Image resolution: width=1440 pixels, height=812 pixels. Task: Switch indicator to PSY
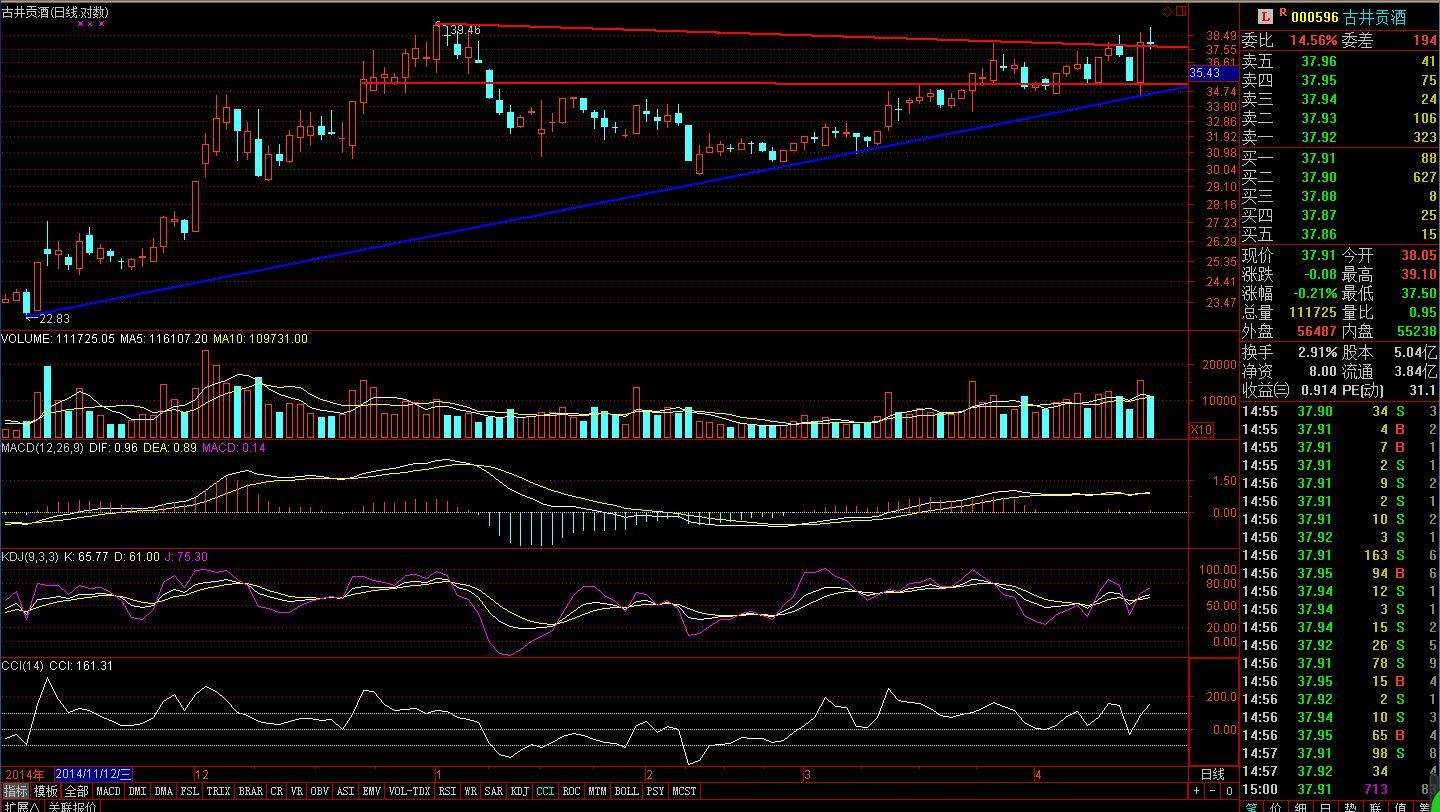pos(655,791)
